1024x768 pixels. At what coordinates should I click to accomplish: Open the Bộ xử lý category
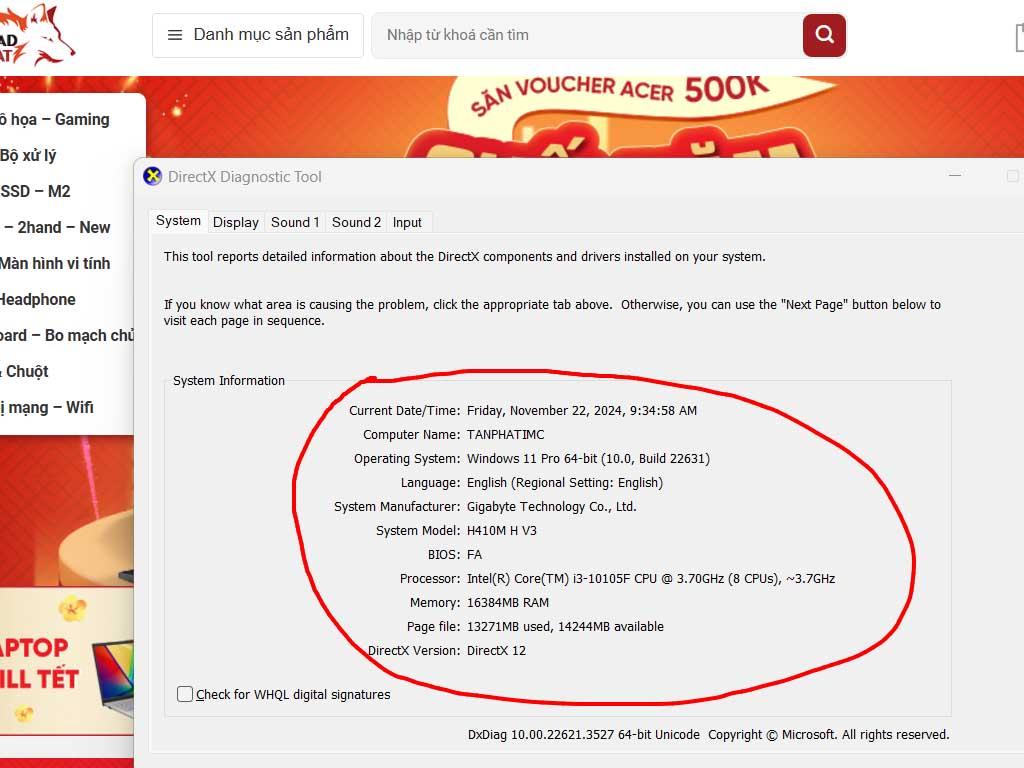[x=28, y=155]
